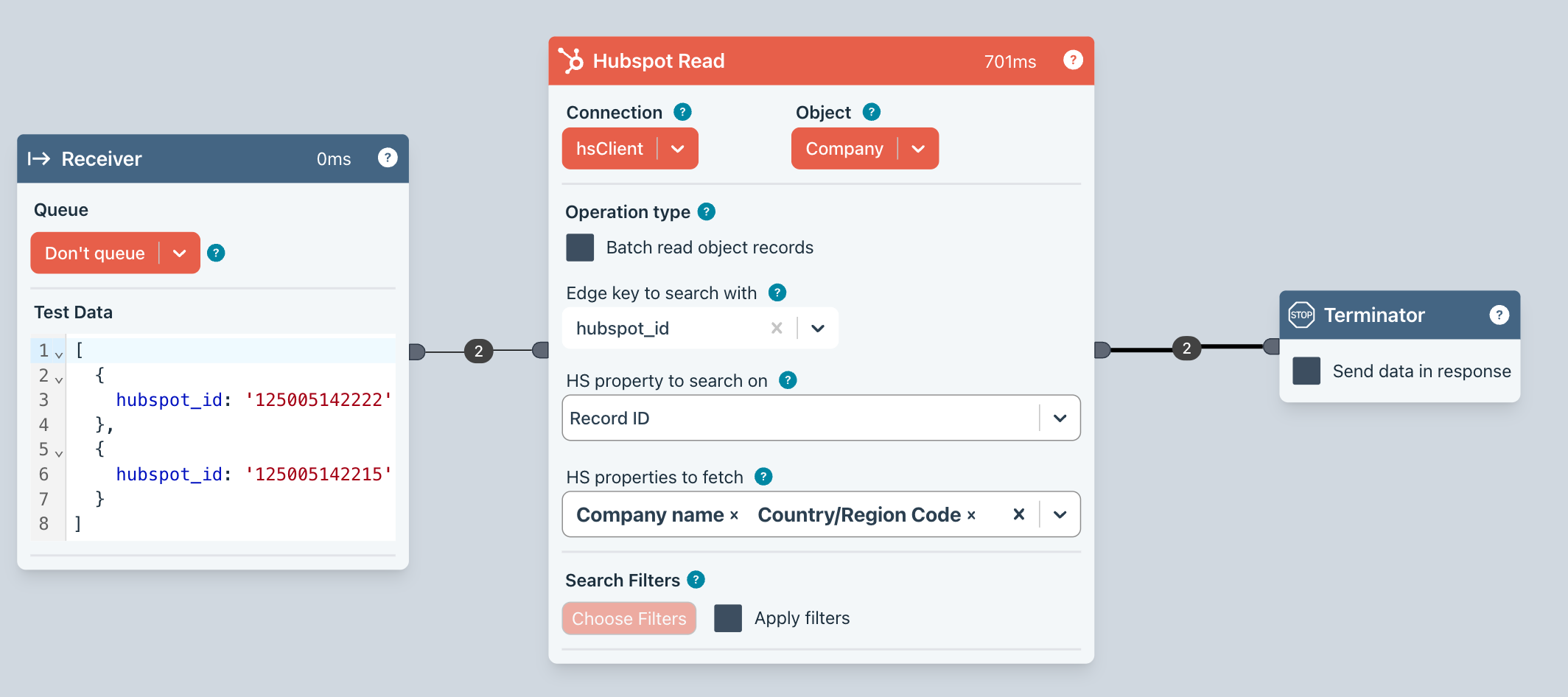Expand the hubspot_id edge key dropdown arrow
This screenshot has height=697, width=1568.
pyautogui.click(x=818, y=329)
